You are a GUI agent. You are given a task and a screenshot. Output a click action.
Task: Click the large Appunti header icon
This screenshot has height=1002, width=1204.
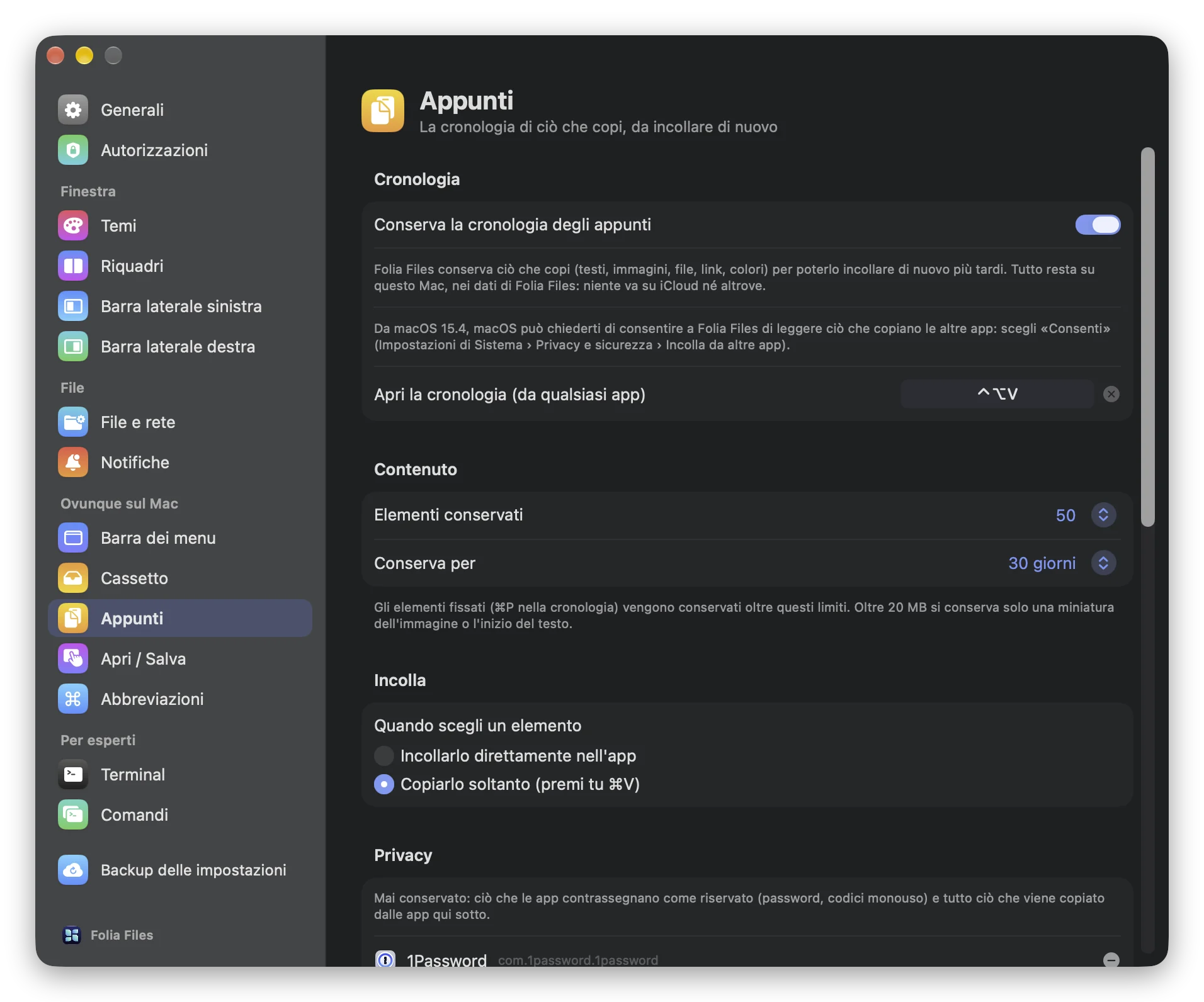[x=383, y=111]
